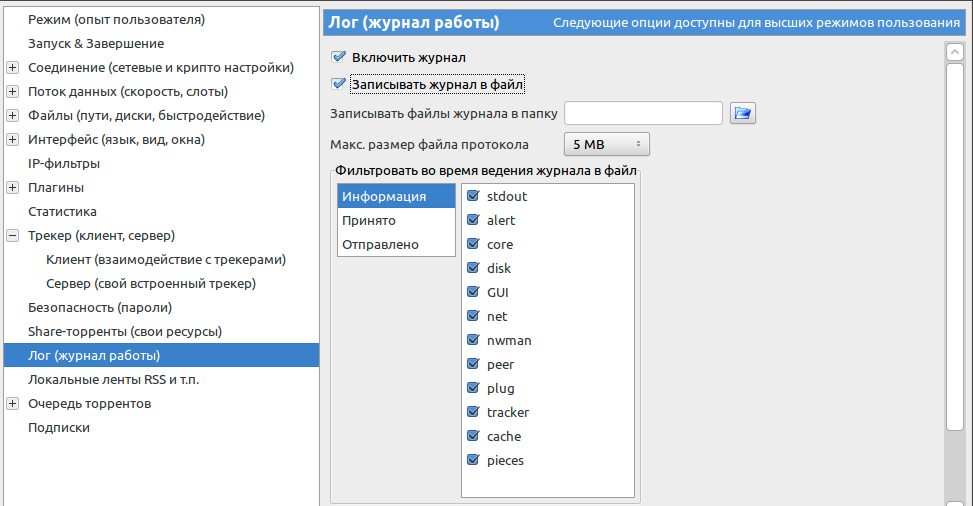This screenshot has height=506, width=973.
Task: Open Share-торренты (свои ресурсы)
Action: pyautogui.click(x=125, y=332)
